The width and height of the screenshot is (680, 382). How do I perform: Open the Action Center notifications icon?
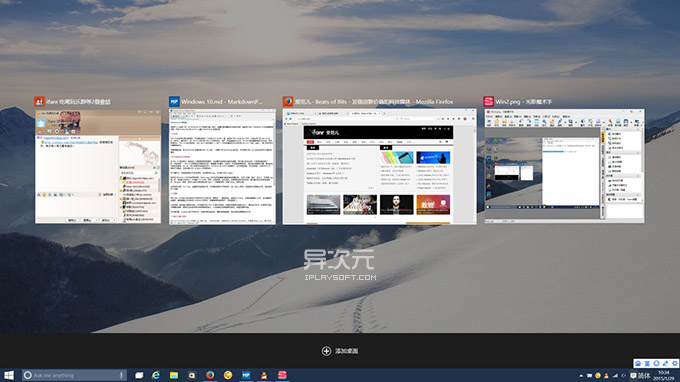[633, 375]
